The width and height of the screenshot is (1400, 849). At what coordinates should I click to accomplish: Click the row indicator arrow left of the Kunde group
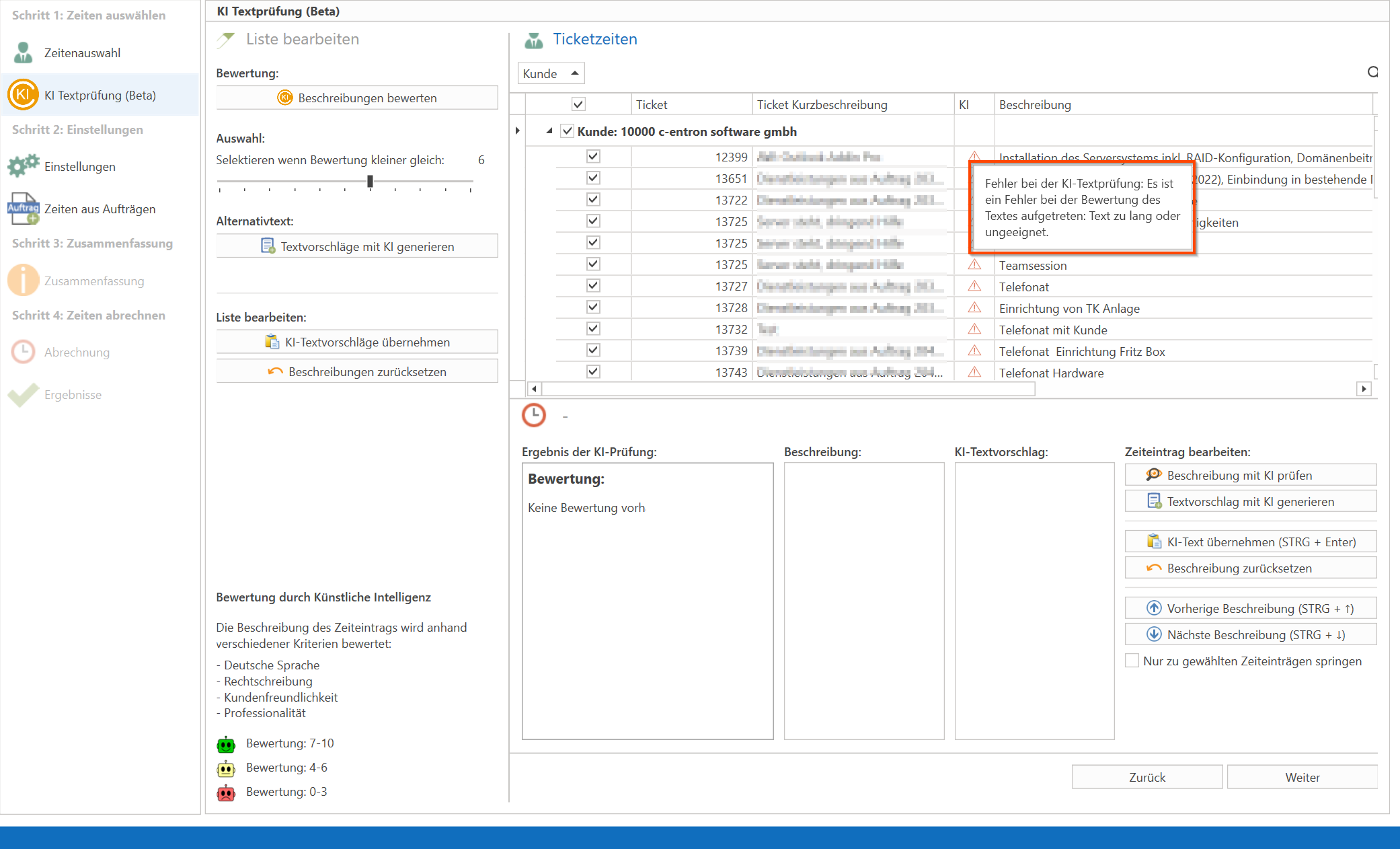pos(517,131)
